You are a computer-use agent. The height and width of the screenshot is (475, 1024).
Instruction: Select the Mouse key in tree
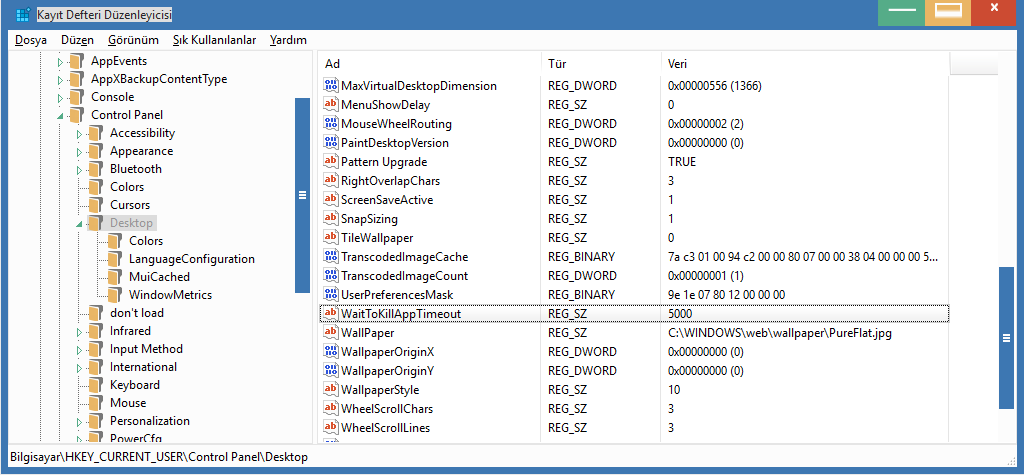point(128,402)
